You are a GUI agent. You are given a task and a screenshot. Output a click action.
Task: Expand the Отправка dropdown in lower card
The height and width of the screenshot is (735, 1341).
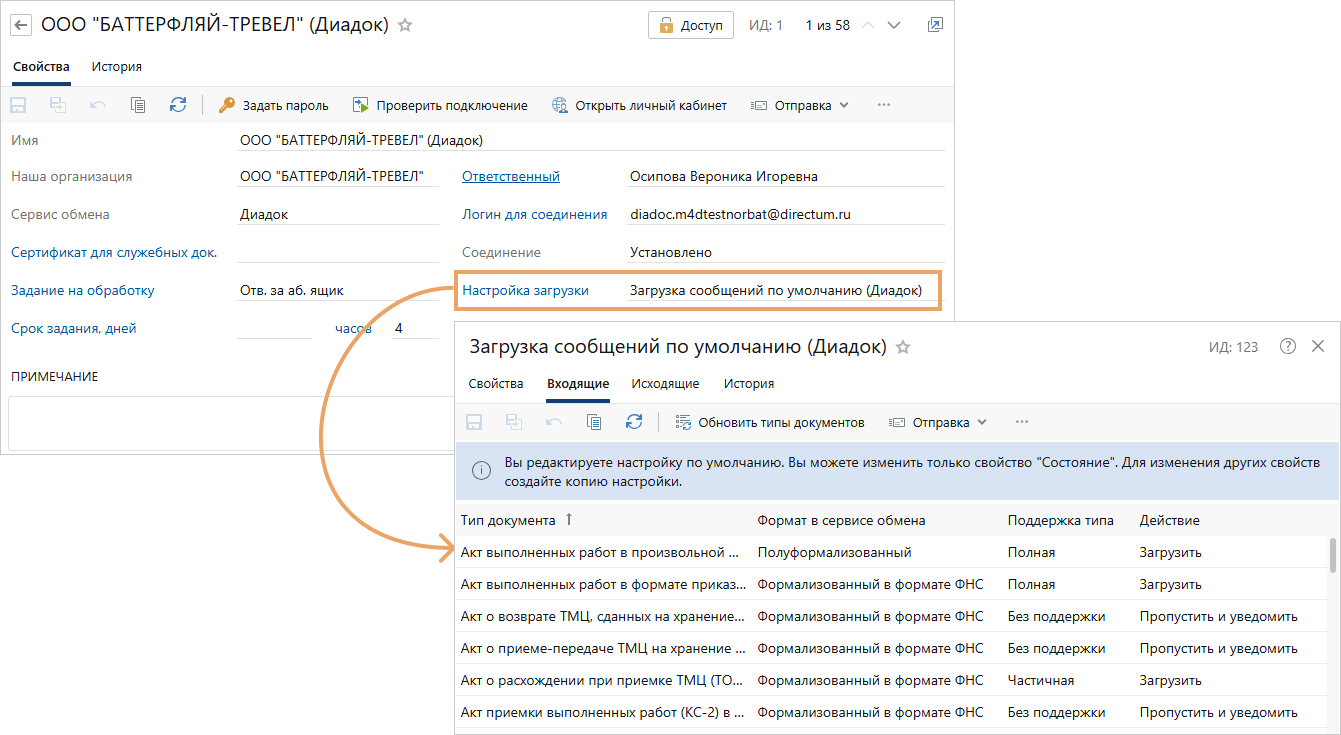(939, 422)
